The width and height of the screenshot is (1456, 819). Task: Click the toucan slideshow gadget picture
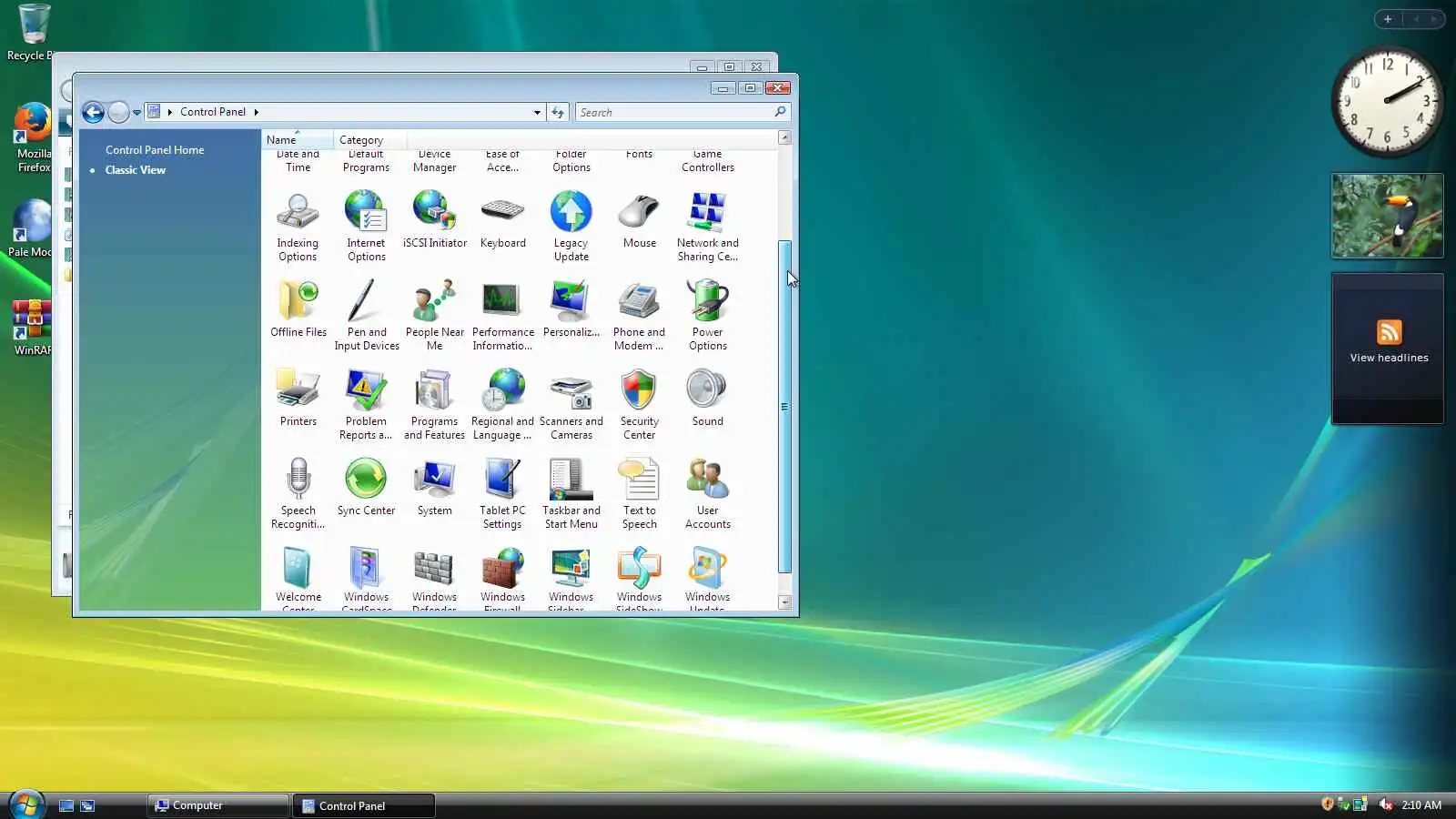pos(1388,216)
